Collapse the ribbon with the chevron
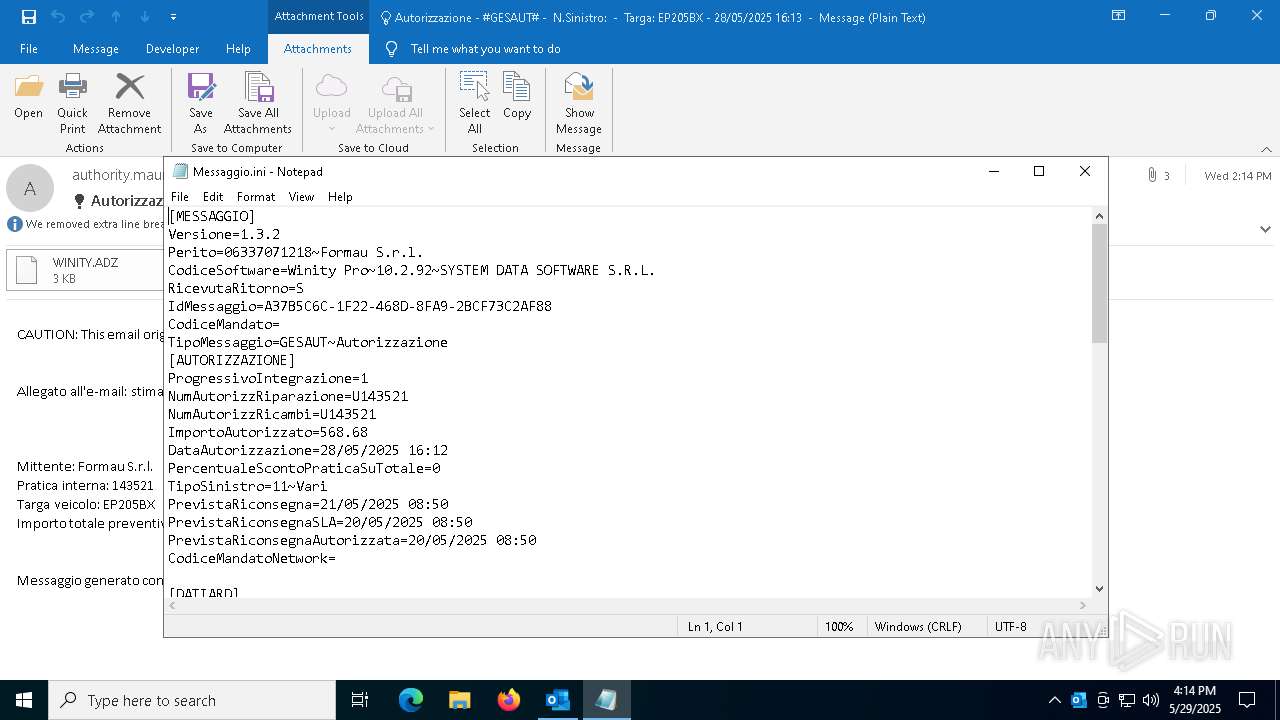1280x720 pixels. coord(1266,149)
